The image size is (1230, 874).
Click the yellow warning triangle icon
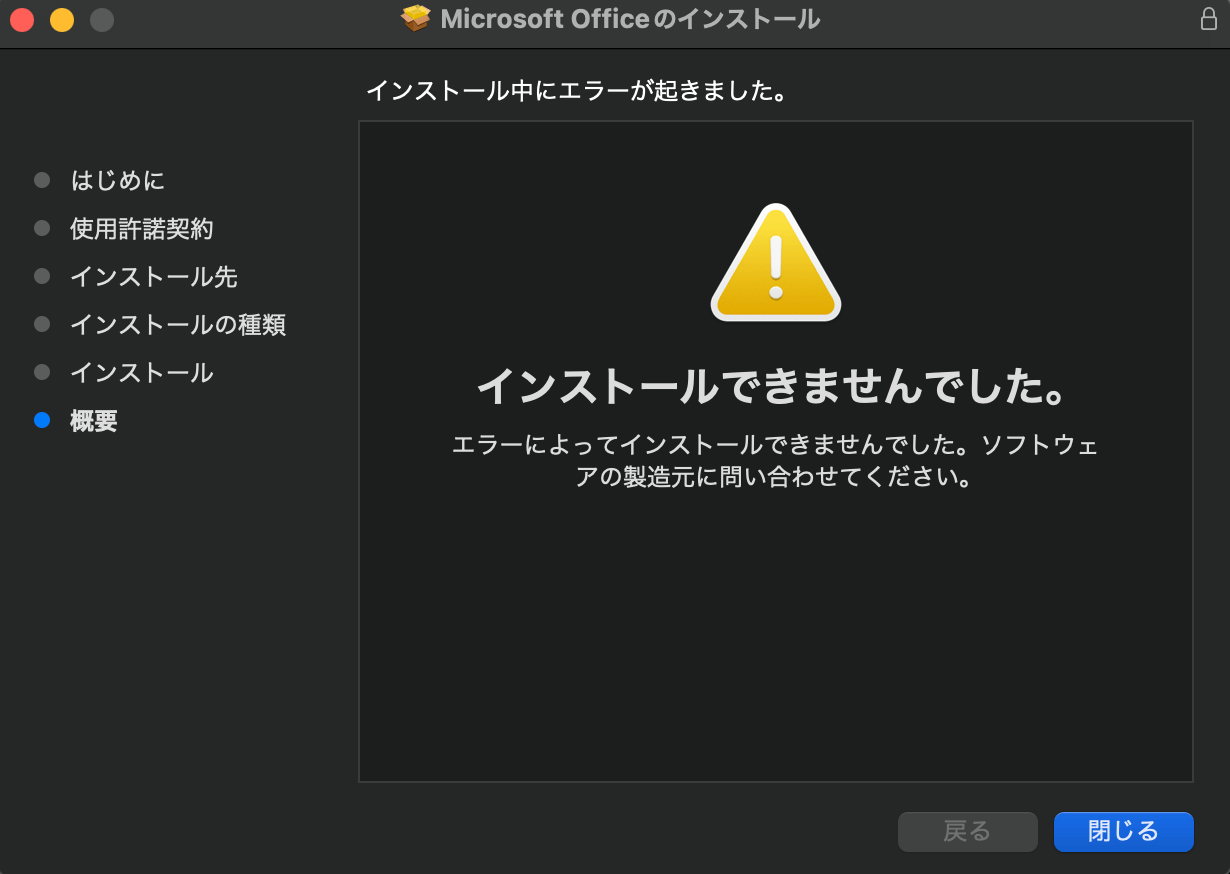(x=776, y=262)
